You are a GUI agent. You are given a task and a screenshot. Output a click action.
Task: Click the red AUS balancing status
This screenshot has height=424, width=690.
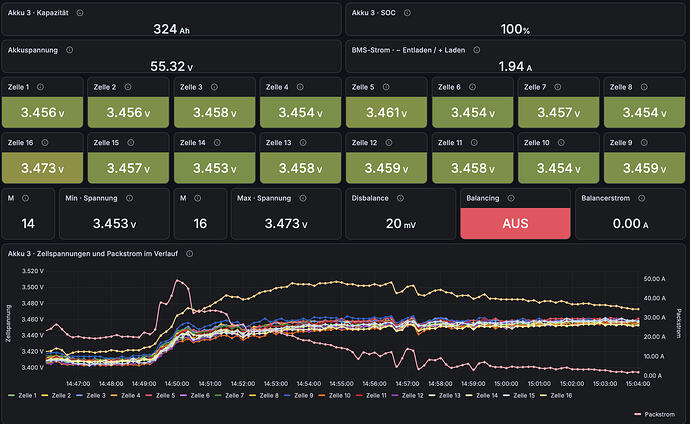coord(515,223)
